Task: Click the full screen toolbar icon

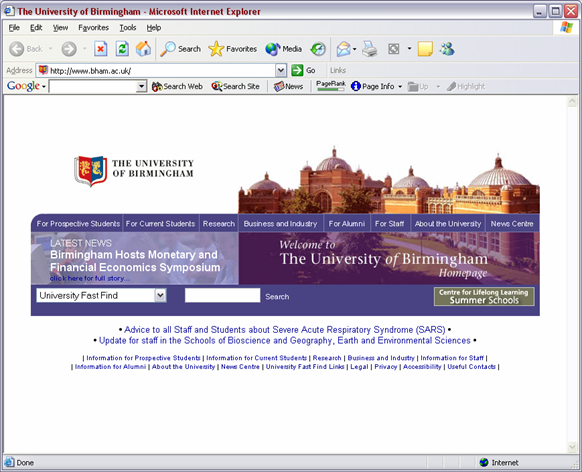Action: click(393, 49)
